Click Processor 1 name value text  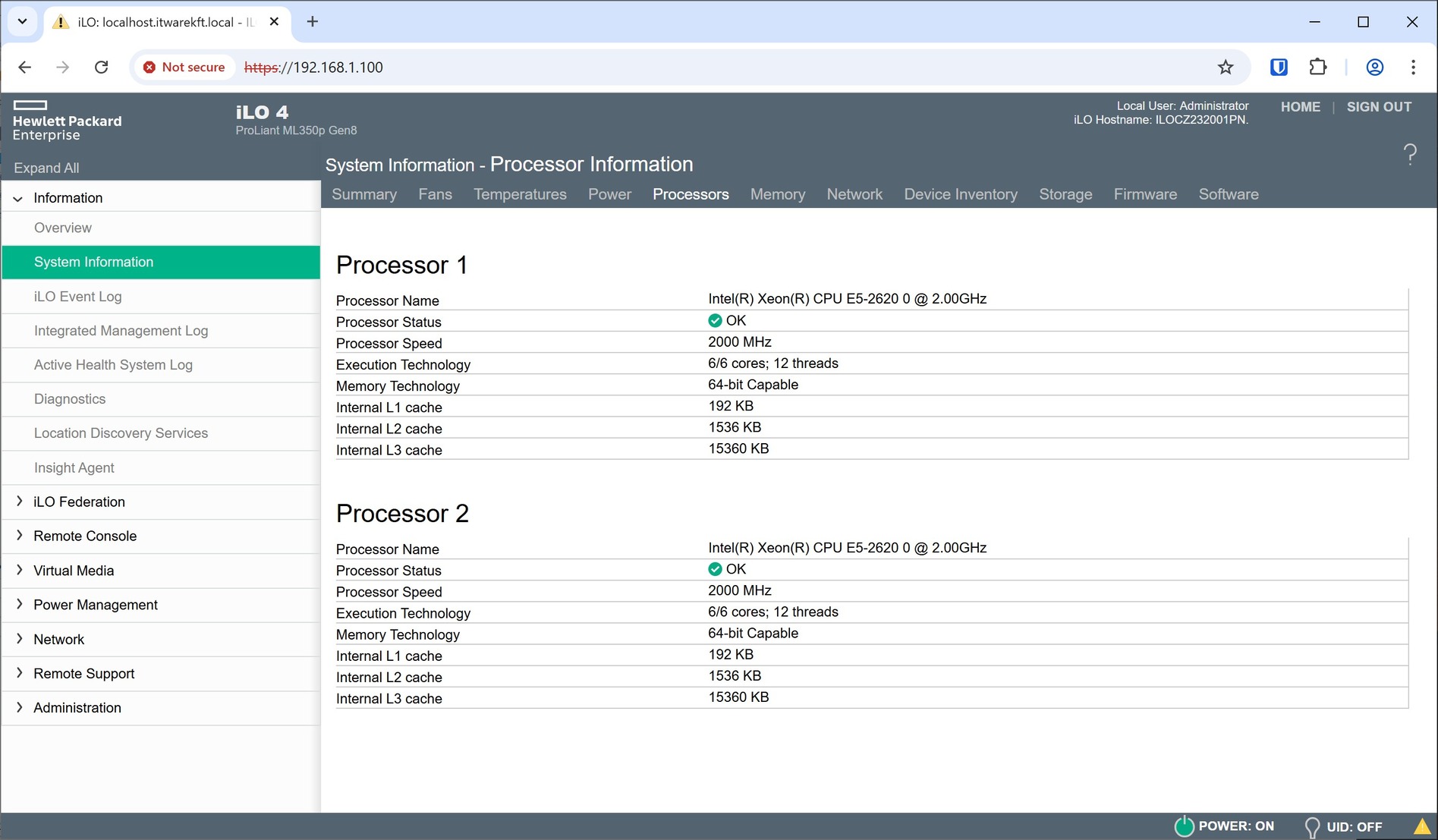coord(847,299)
